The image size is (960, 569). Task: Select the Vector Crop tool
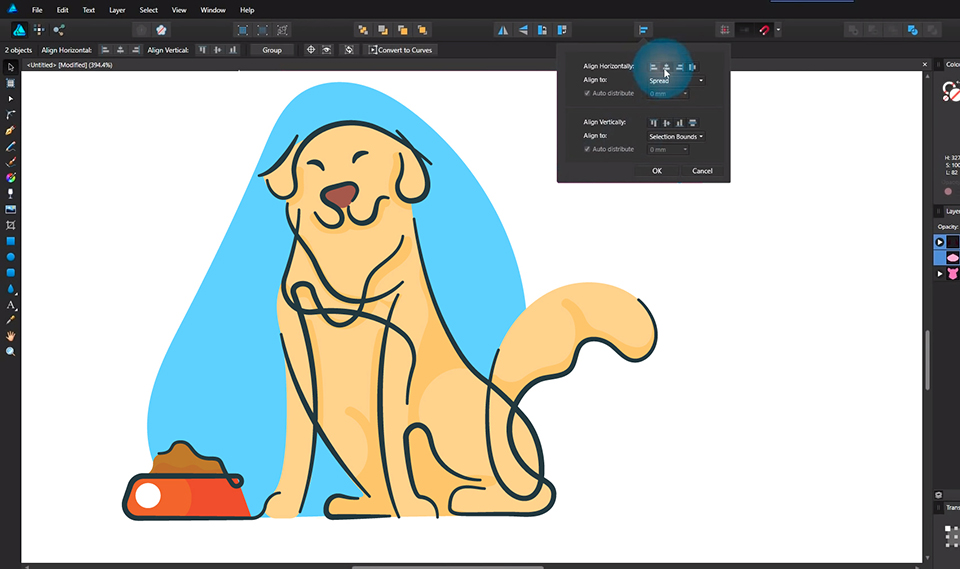(x=10, y=225)
